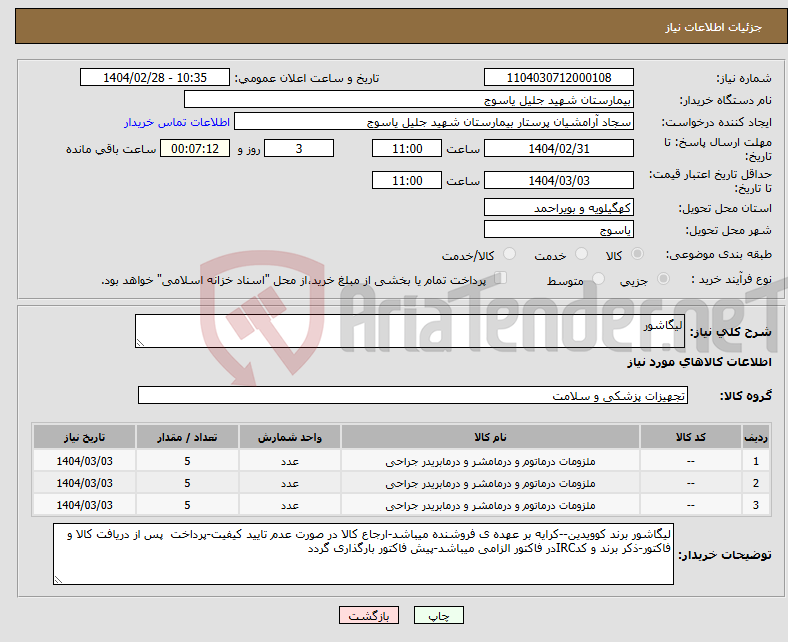Viewport: 788px width, 642px height.
Task: Click the announcement date field 1404/02/28 - 10:35
Action: 155,77
